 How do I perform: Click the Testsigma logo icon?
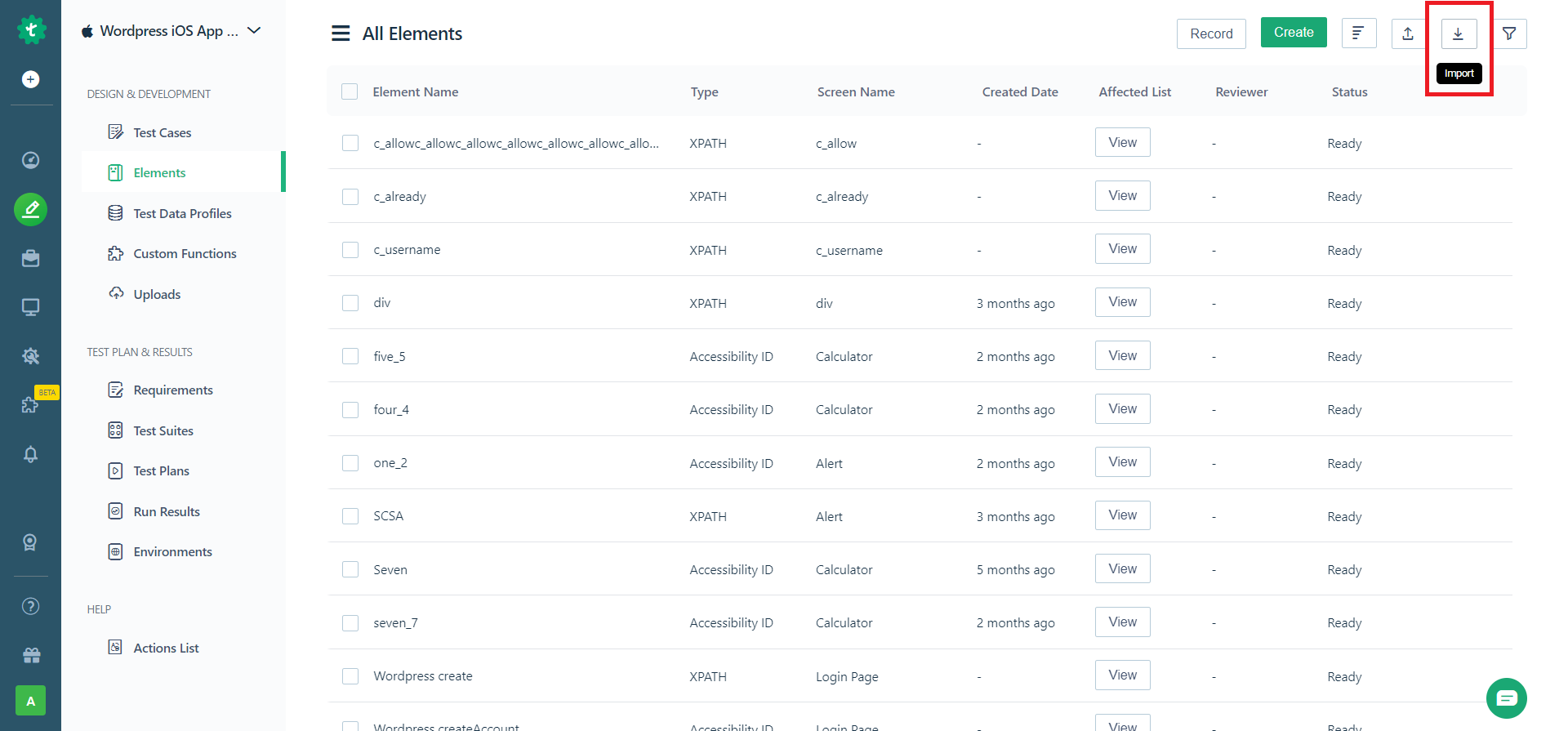pos(31,30)
